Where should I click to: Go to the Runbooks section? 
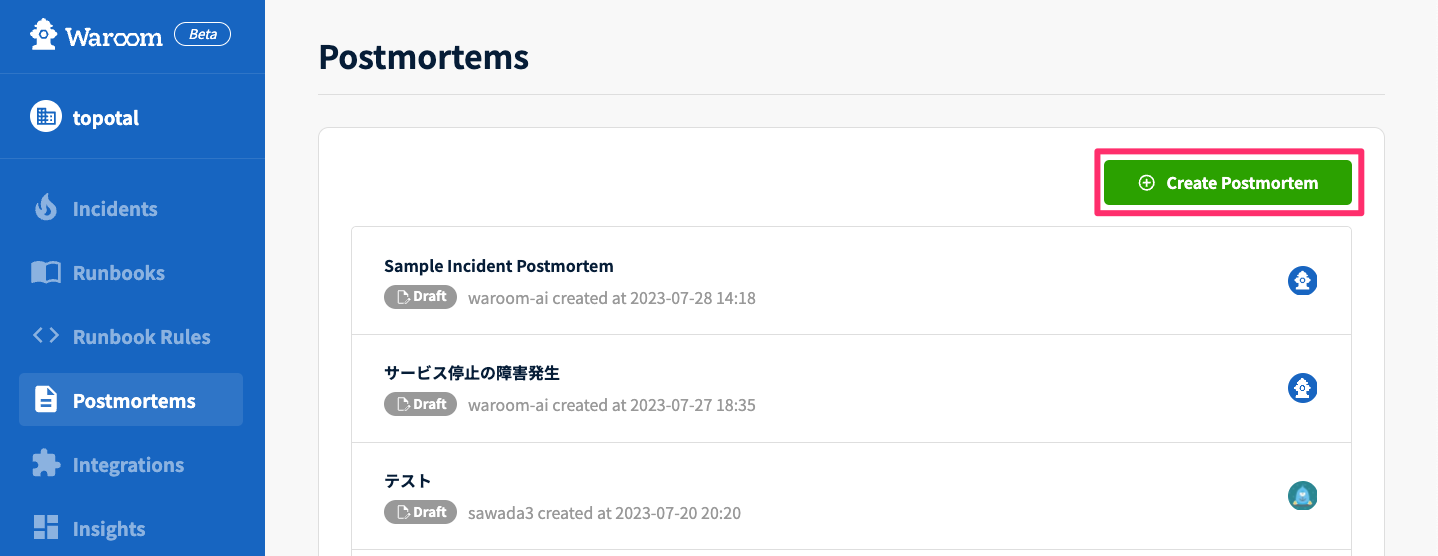pos(118,273)
